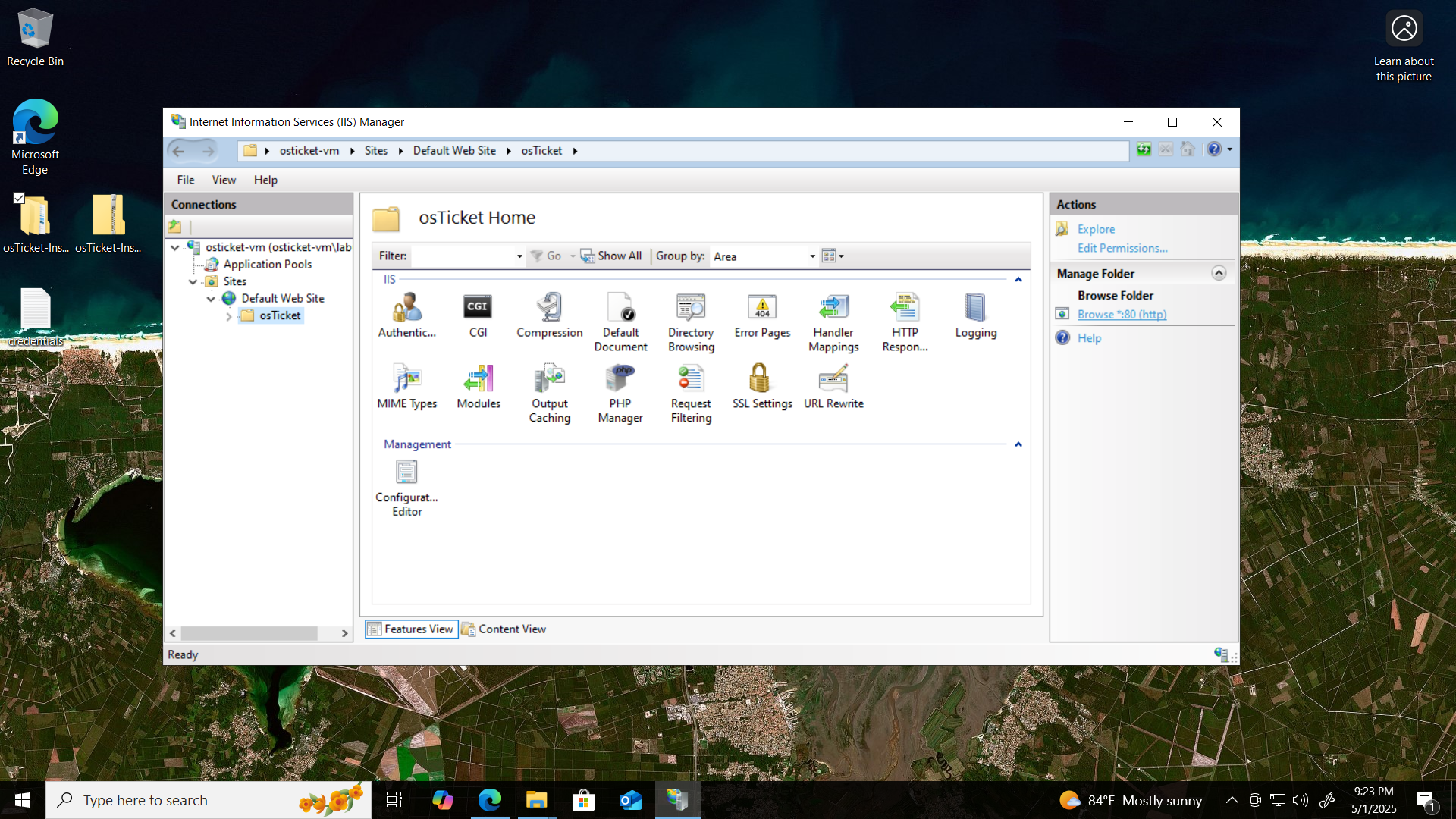This screenshot has width=1456, height=819.
Task: Open the Help menu
Action: click(265, 180)
